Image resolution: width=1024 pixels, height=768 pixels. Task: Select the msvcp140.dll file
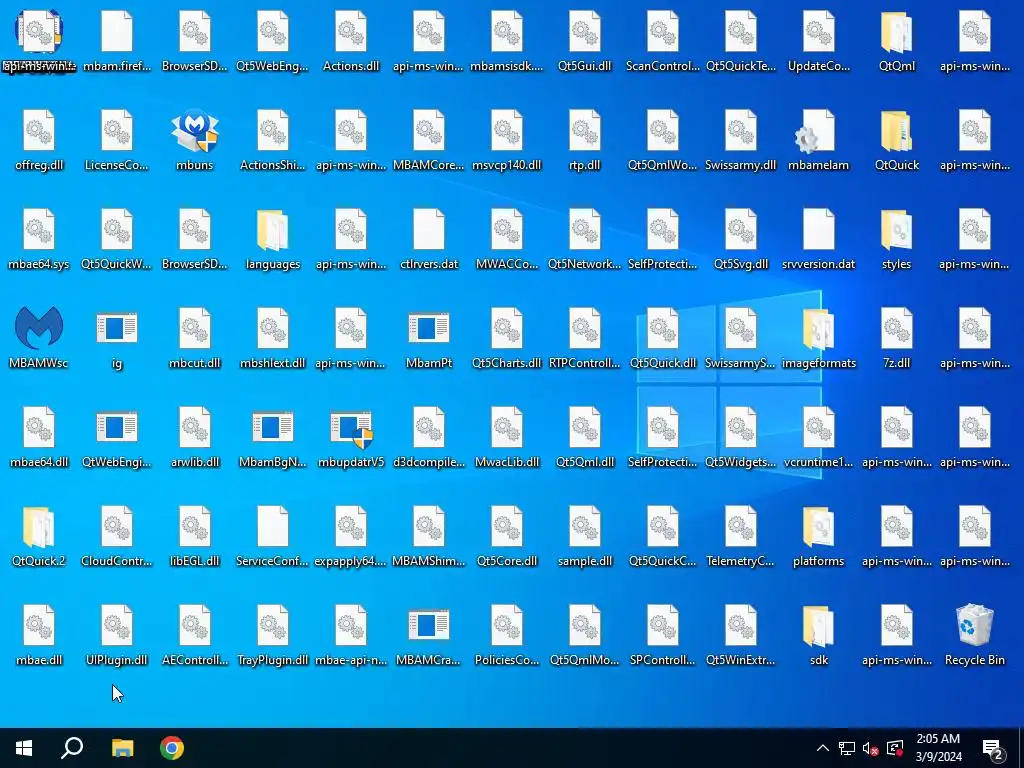507,131
